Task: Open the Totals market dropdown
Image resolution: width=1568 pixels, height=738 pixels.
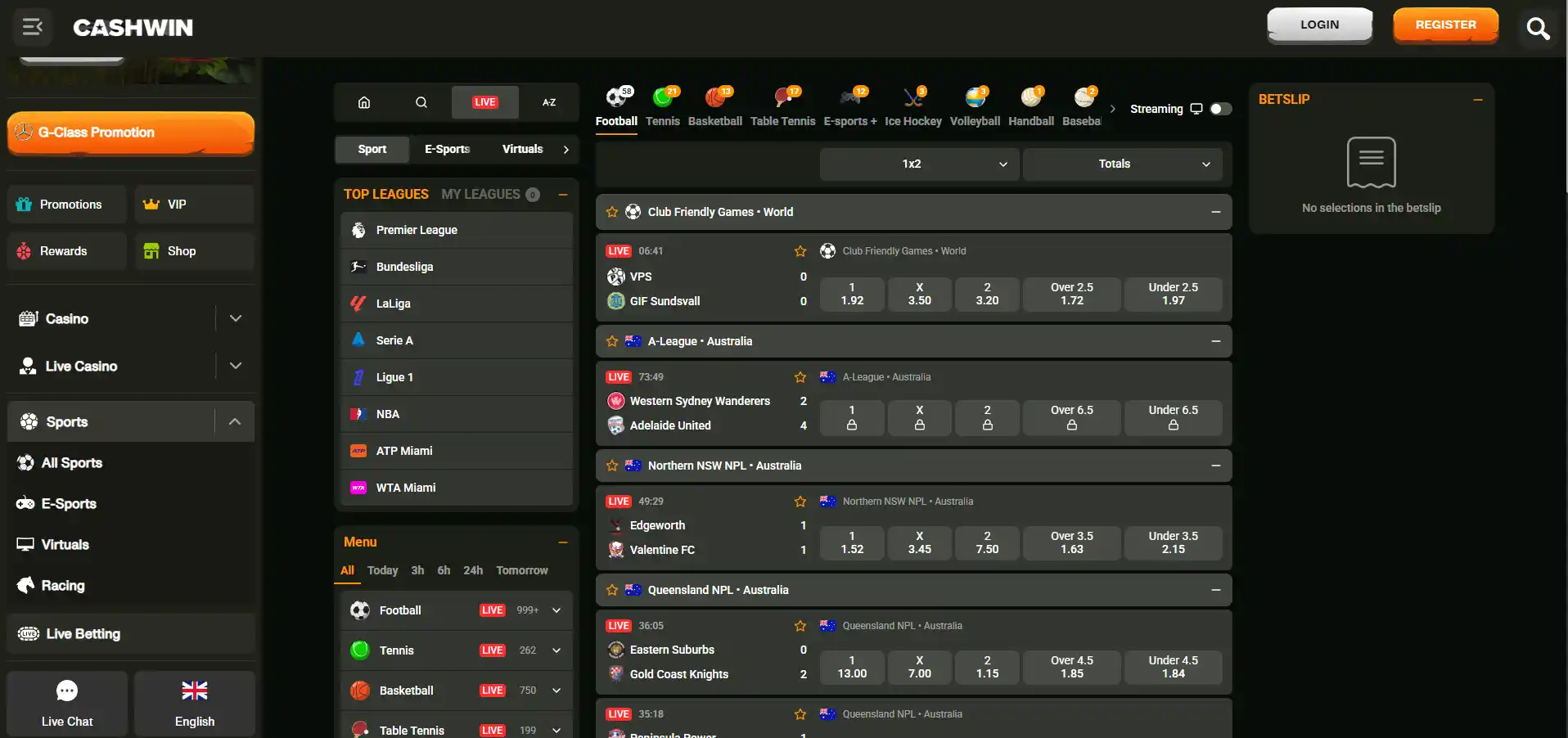Action: tap(1122, 164)
